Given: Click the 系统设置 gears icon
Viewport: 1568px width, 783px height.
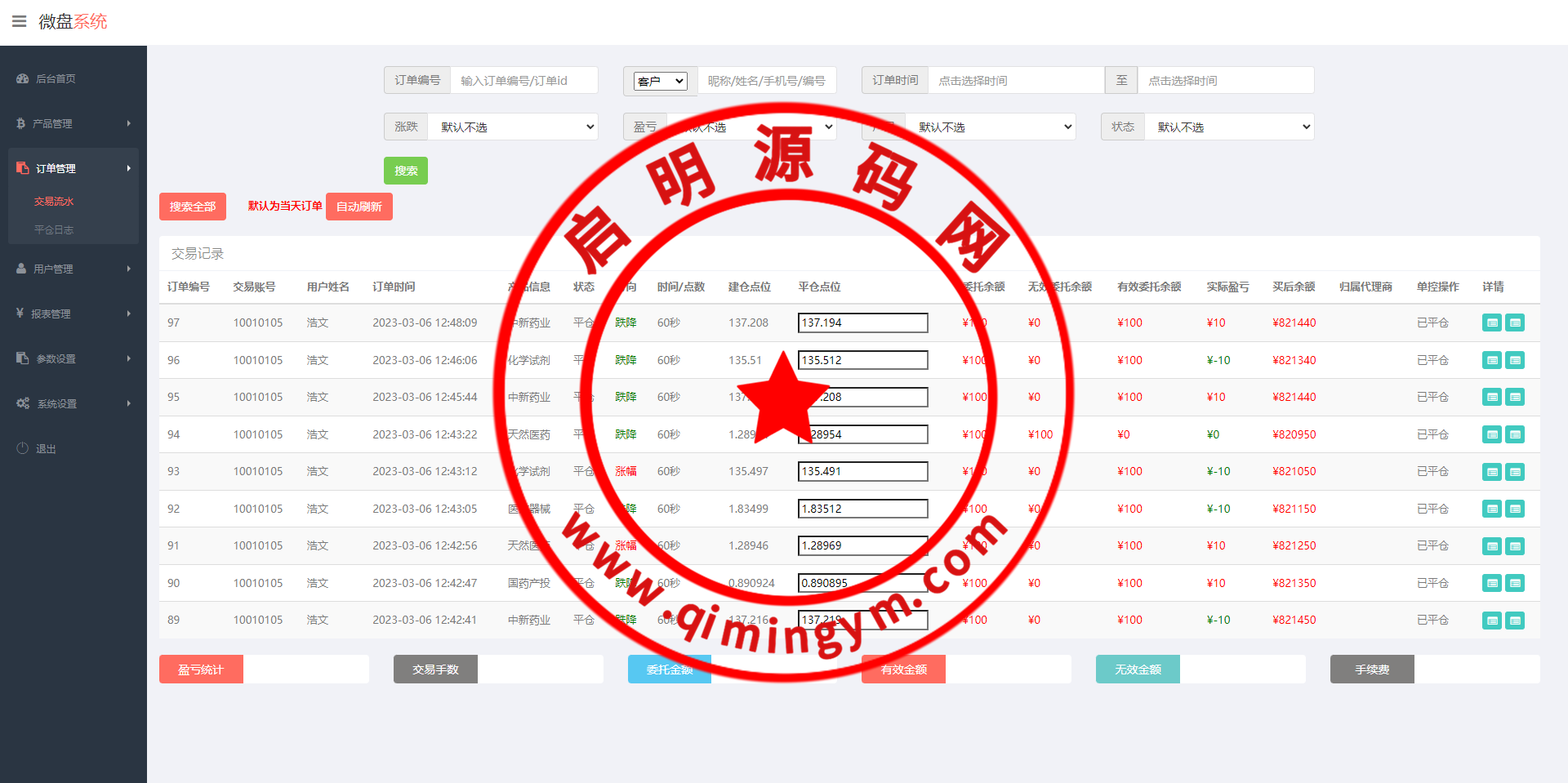Looking at the screenshot, I should [22, 403].
